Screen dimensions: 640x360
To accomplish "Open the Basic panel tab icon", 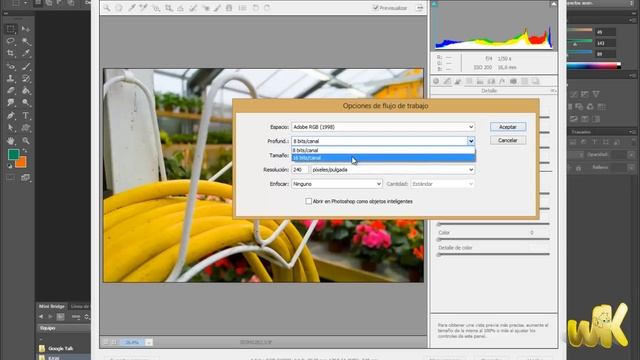I will [x=436, y=81].
